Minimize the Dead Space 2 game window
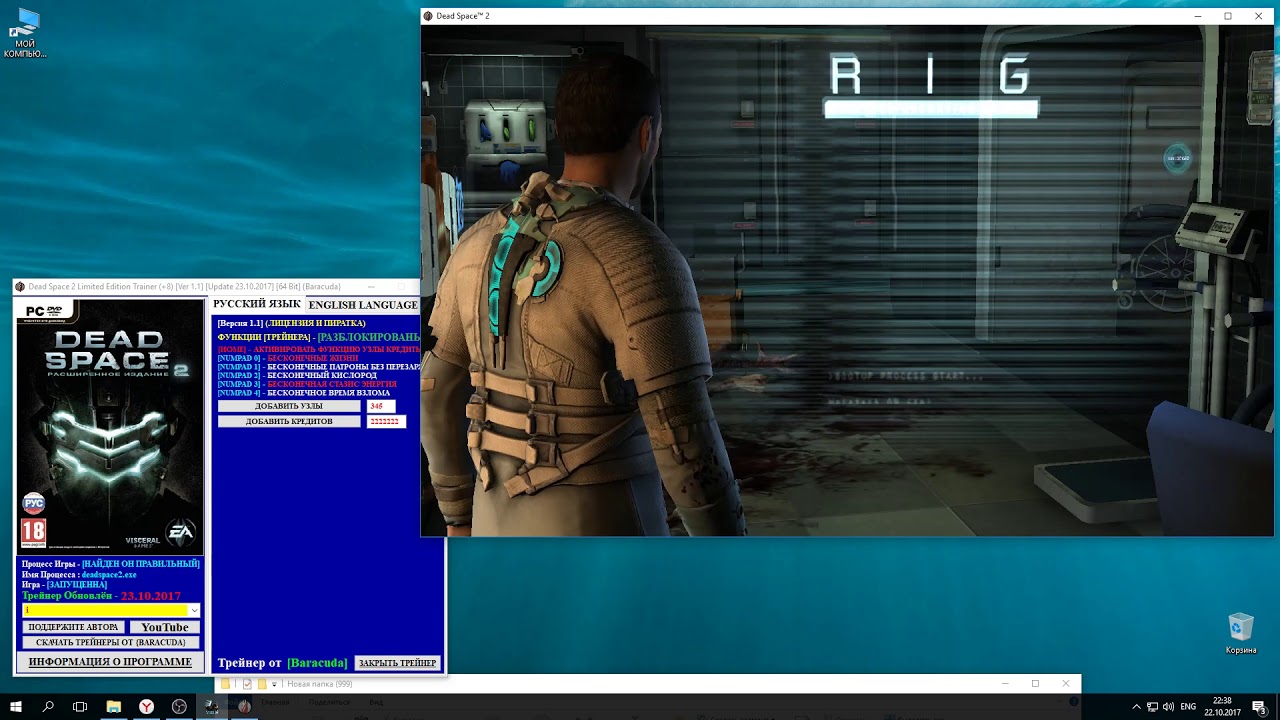The height and width of the screenshot is (720, 1280). coord(1198,16)
